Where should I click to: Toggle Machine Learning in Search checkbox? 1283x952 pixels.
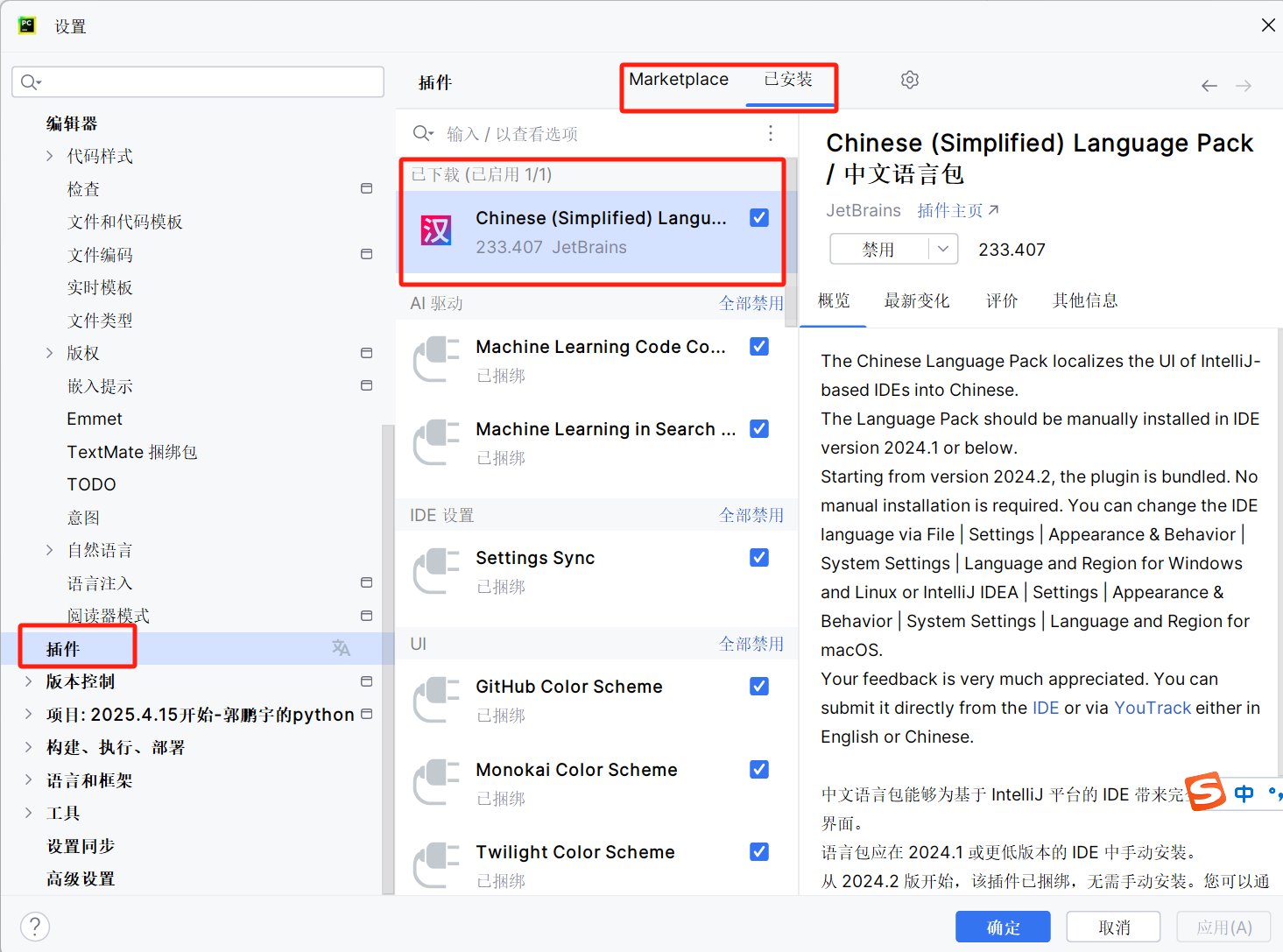[759, 429]
